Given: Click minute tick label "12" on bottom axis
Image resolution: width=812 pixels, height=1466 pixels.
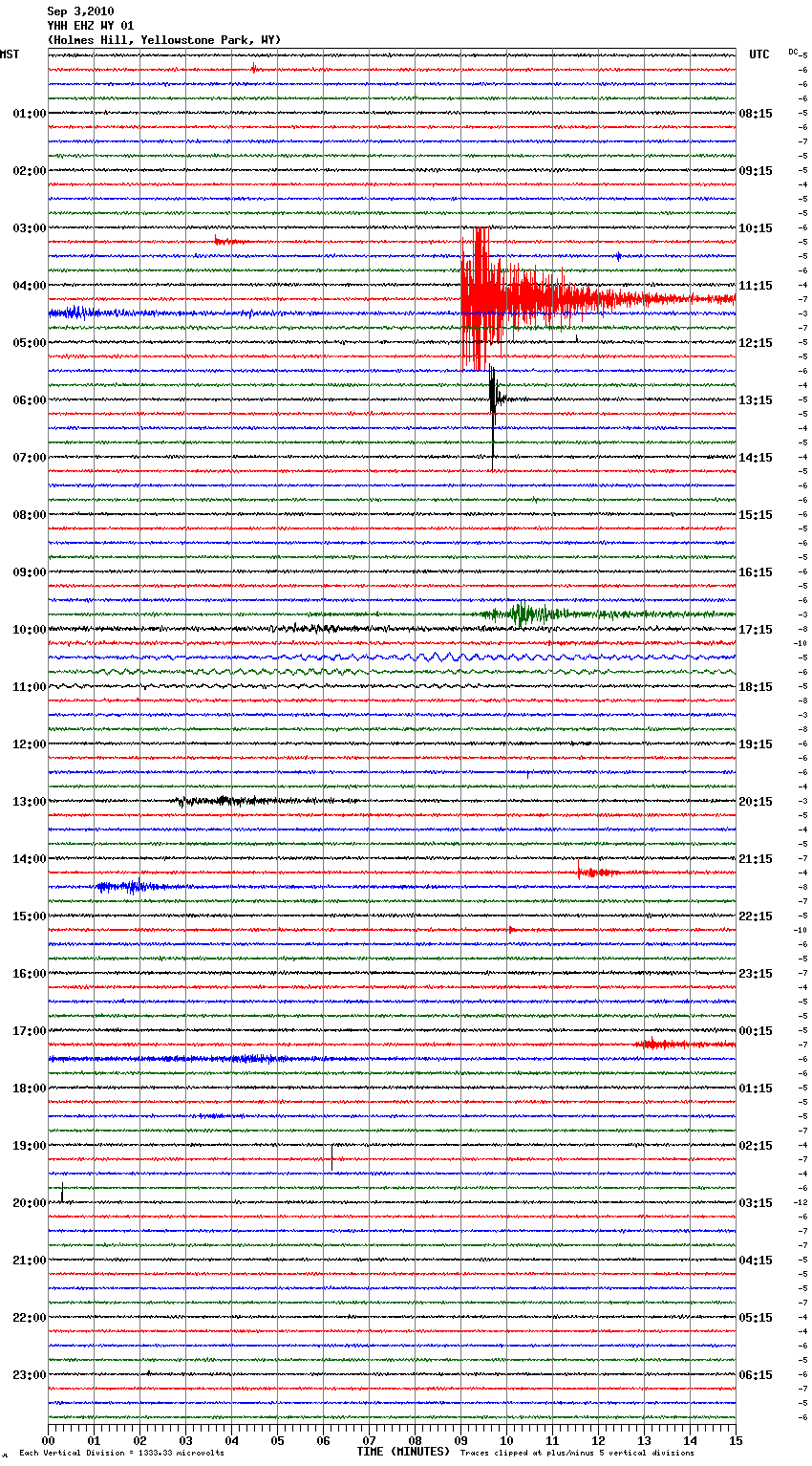Looking at the screenshot, I should [598, 1440].
